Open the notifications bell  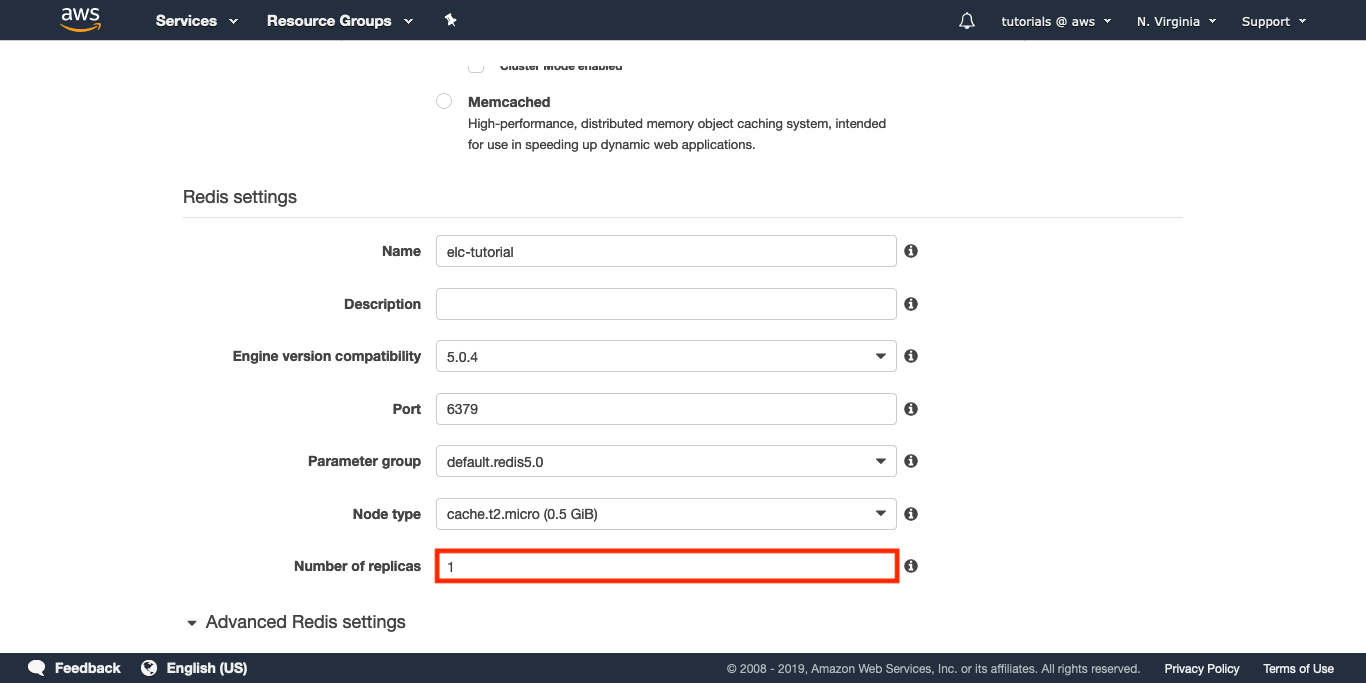point(966,21)
